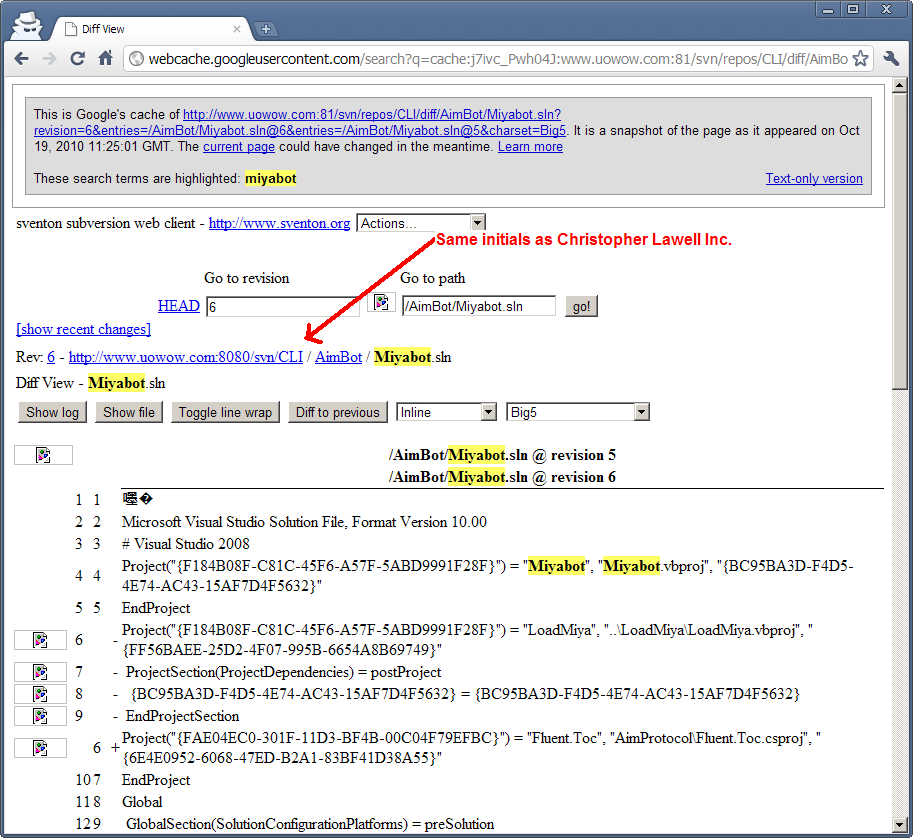Close the Diff View tab
Screen dimensions: 913x838
[x=236, y=29]
